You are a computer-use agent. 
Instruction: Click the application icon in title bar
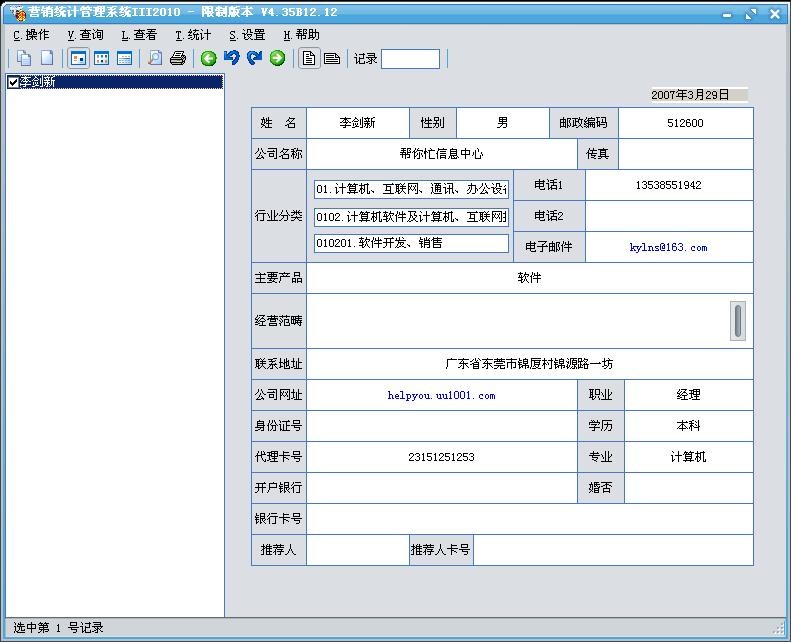coord(17,13)
